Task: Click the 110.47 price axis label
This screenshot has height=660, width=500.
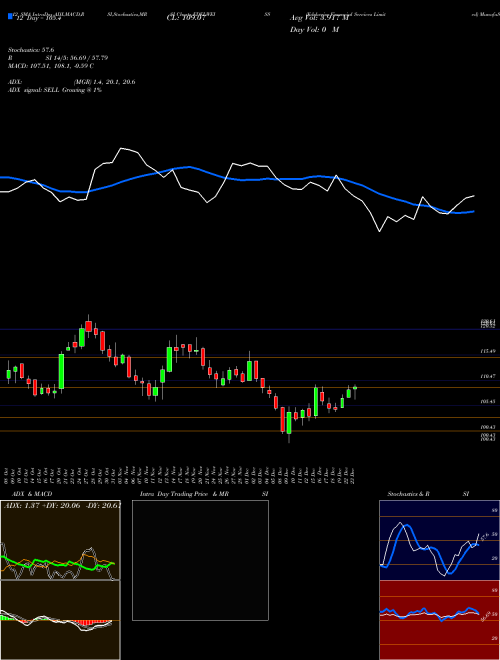Action: tap(488, 376)
